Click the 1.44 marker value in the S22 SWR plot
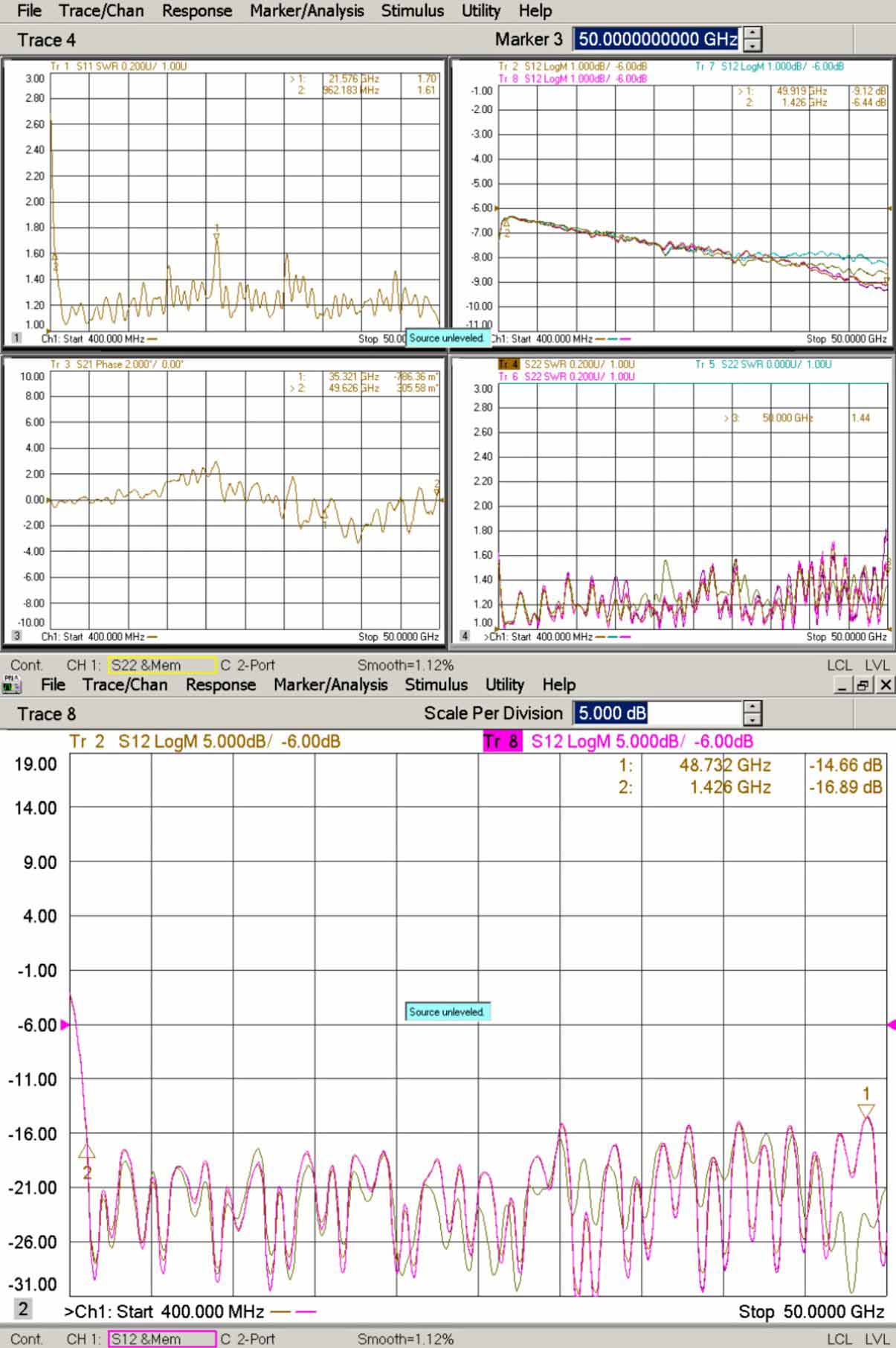896x1348 pixels. pos(860,418)
